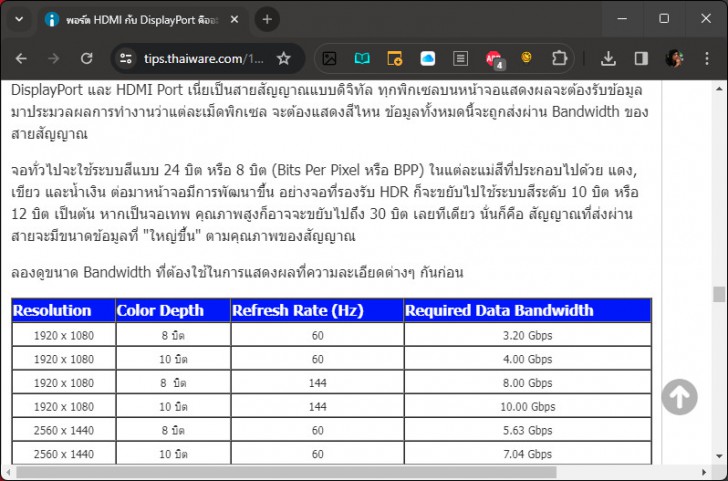Screen dimensions: 728x481
Task: Open the profile avatar menu
Action: tap(674, 58)
